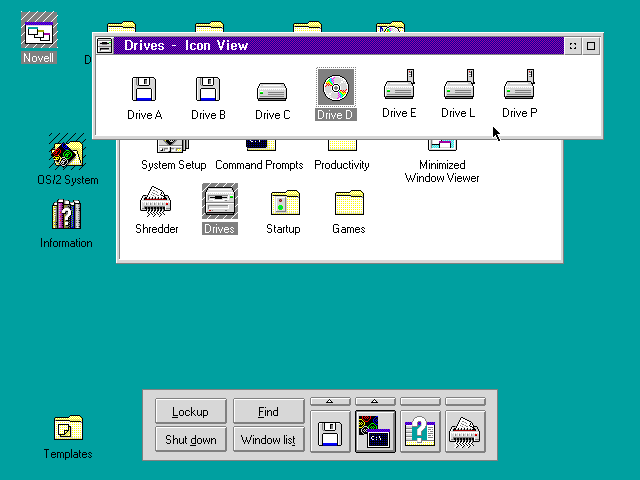Select the Novell icon on desktop
Viewport: 640px width, 480px height.
(x=39, y=30)
